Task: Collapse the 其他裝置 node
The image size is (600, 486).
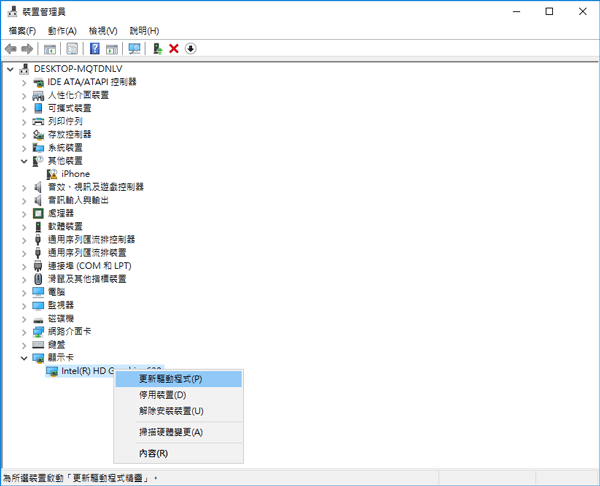Action: (x=24, y=161)
